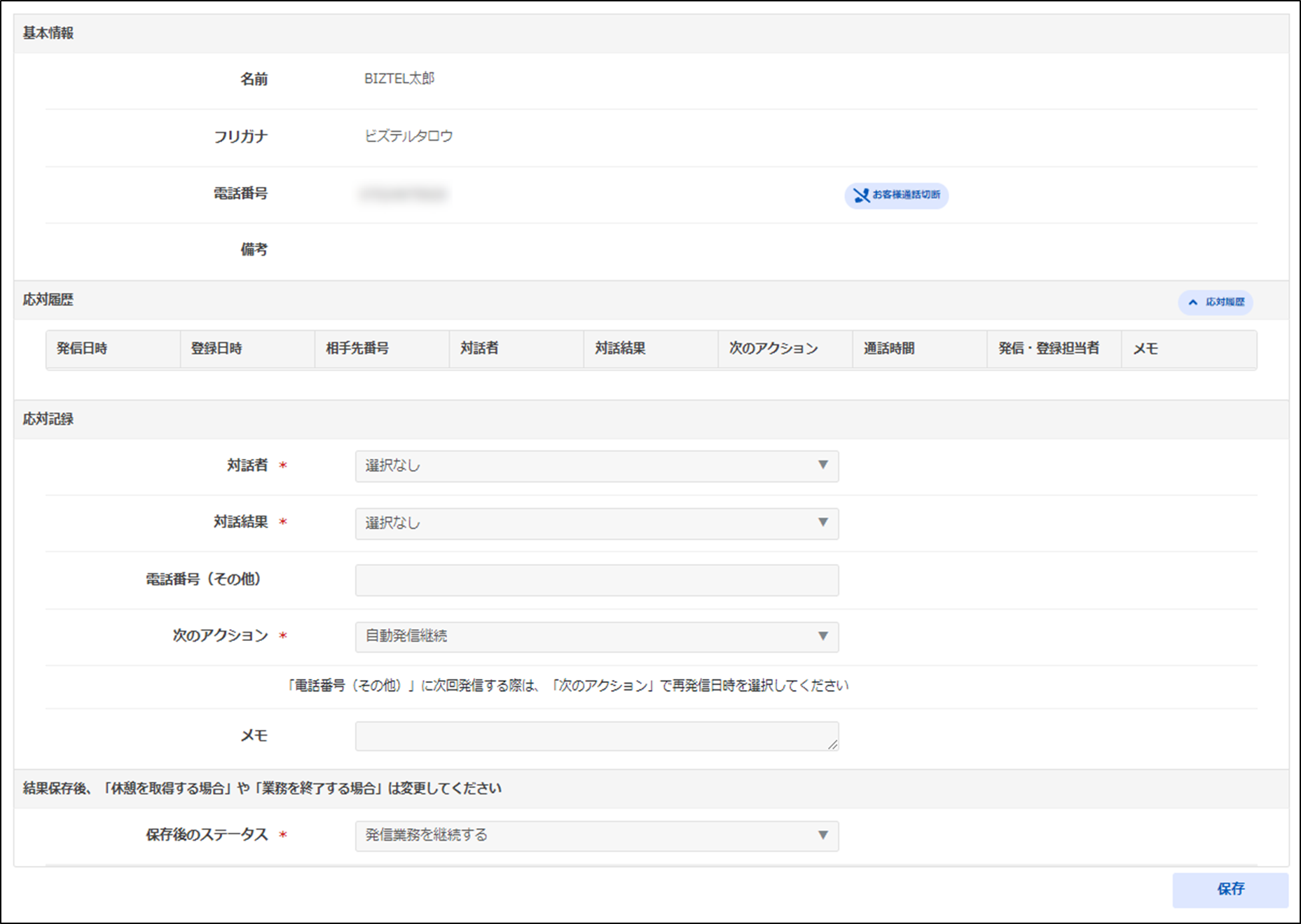
Task: Select the 次のアクション column header
Action: [x=773, y=349]
